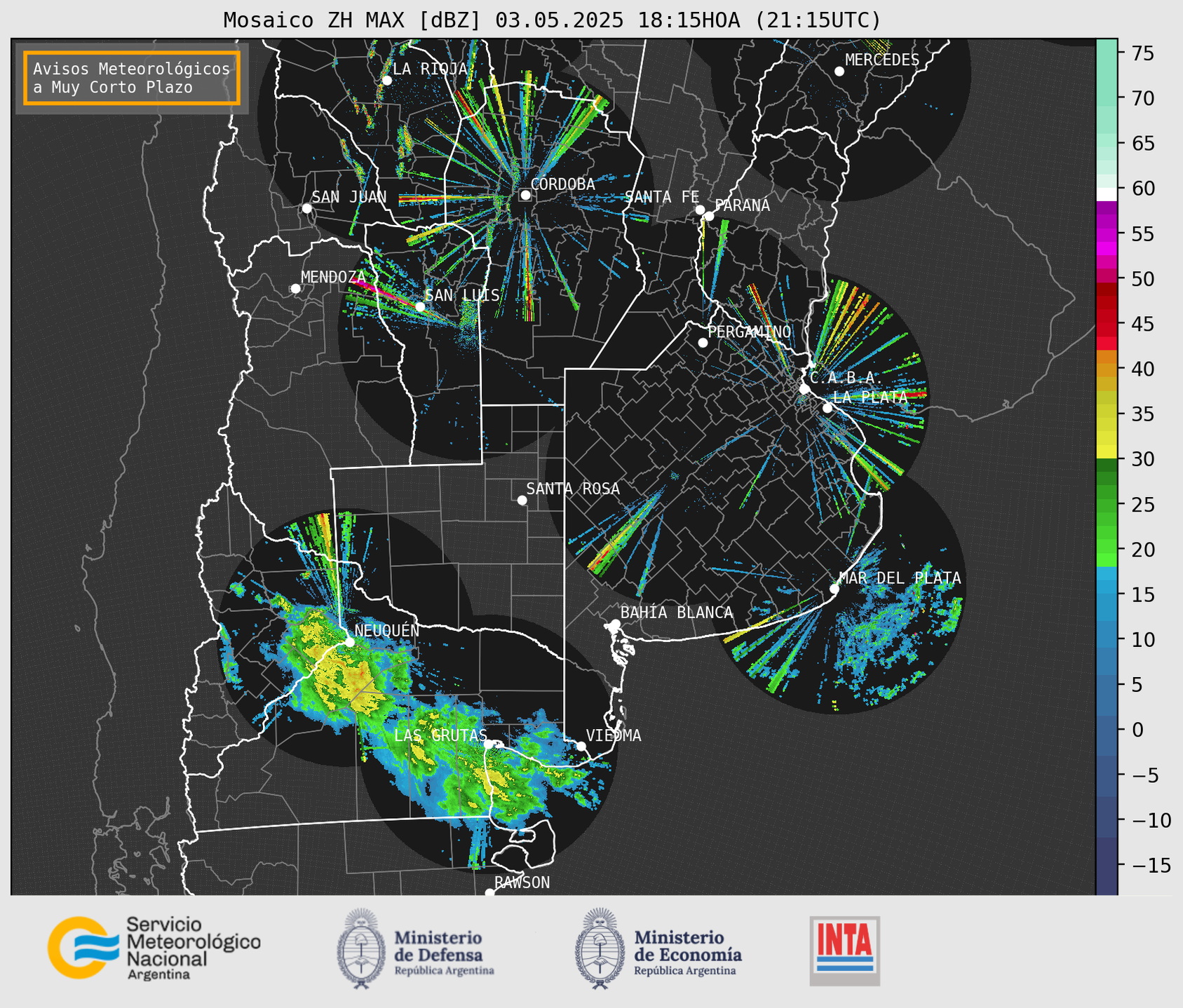The image size is (1183, 1008).
Task: Click the −15 label on the color scale
Action: [1150, 866]
